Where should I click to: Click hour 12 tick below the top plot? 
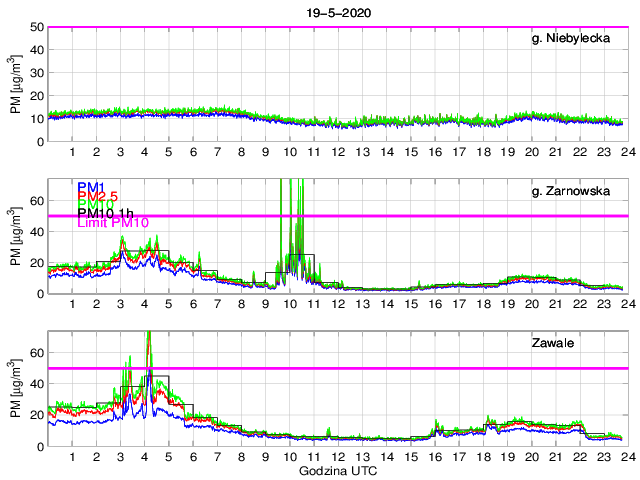[x=337, y=153]
